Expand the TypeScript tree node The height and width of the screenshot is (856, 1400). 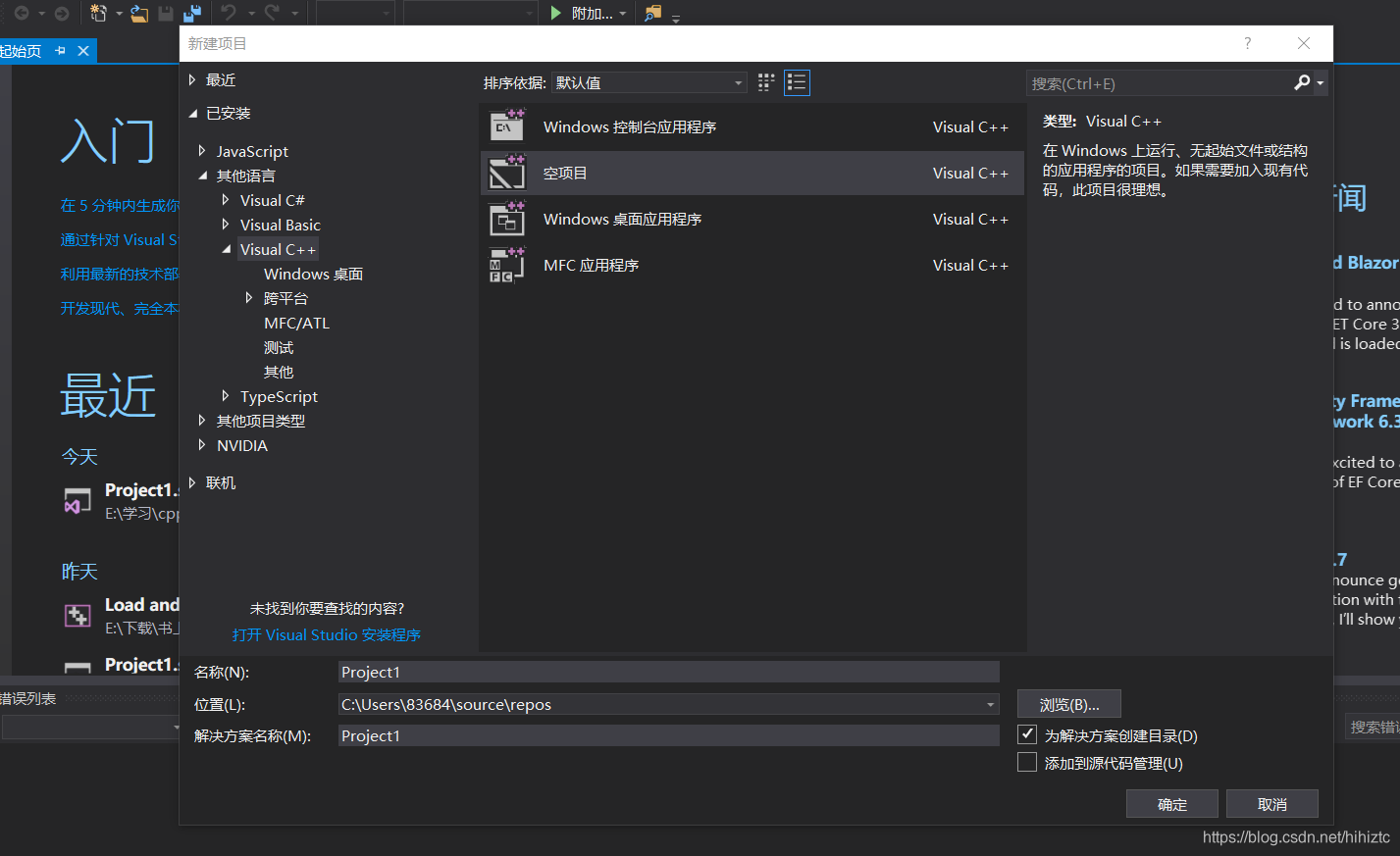tap(226, 395)
